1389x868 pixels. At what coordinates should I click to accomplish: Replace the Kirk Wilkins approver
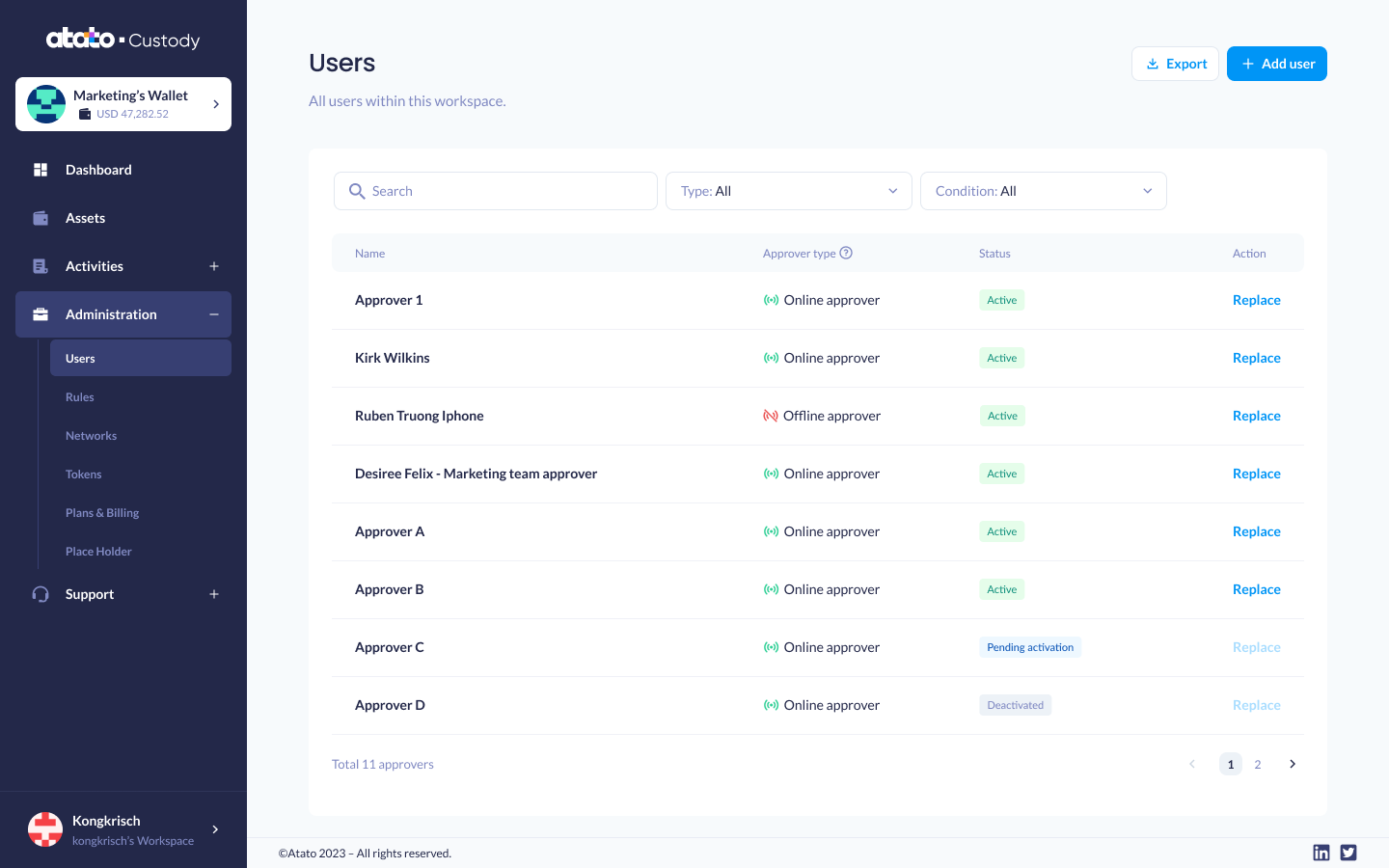pyautogui.click(x=1256, y=358)
